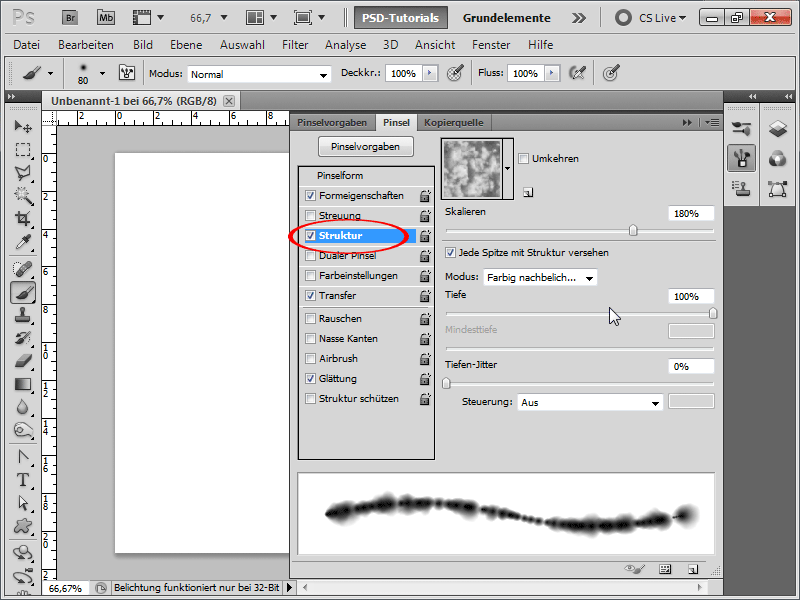Image resolution: width=800 pixels, height=600 pixels.
Task: Select the Move tool
Action: [x=23, y=126]
